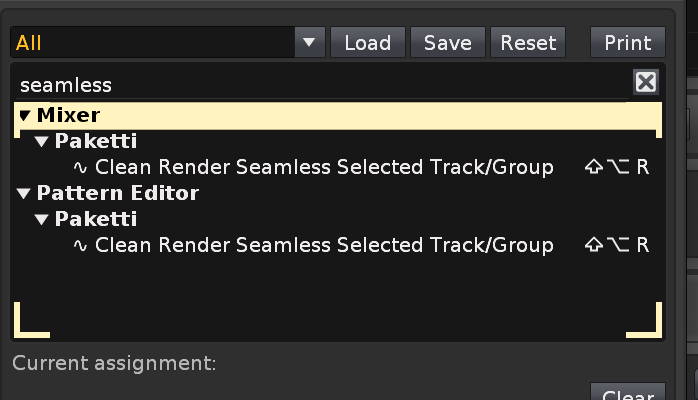The height and width of the screenshot is (400, 698).
Task: Collapse the Paketti group under Pattern Editor
Action: coord(42,220)
